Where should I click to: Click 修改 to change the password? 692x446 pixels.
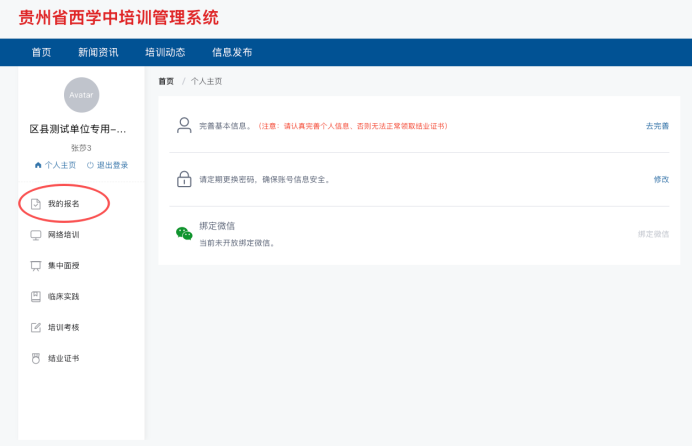point(662,179)
